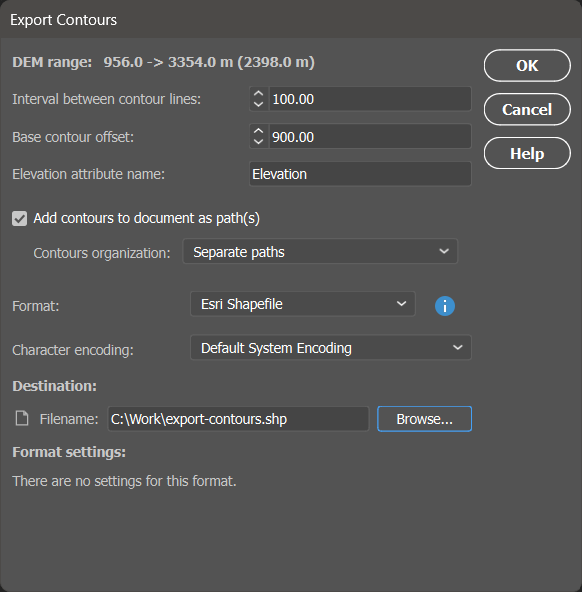Confirm the export with OK
This screenshot has width=582, height=592.
point(527,66)
